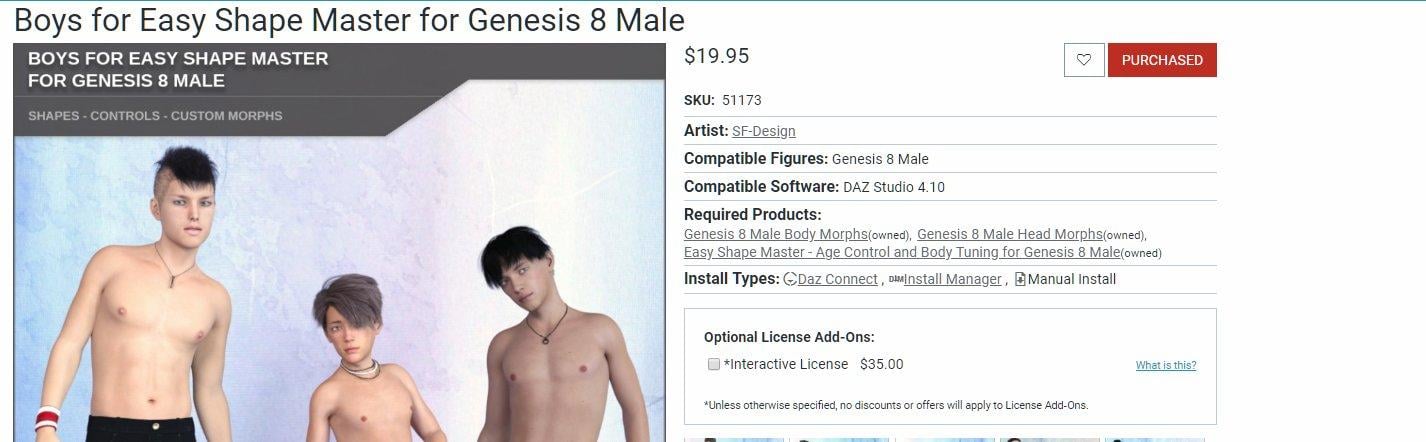Screen dimensions: 1426x442
Task: Click the Daz Connect circular icon
Action: (x=790, y=280)
